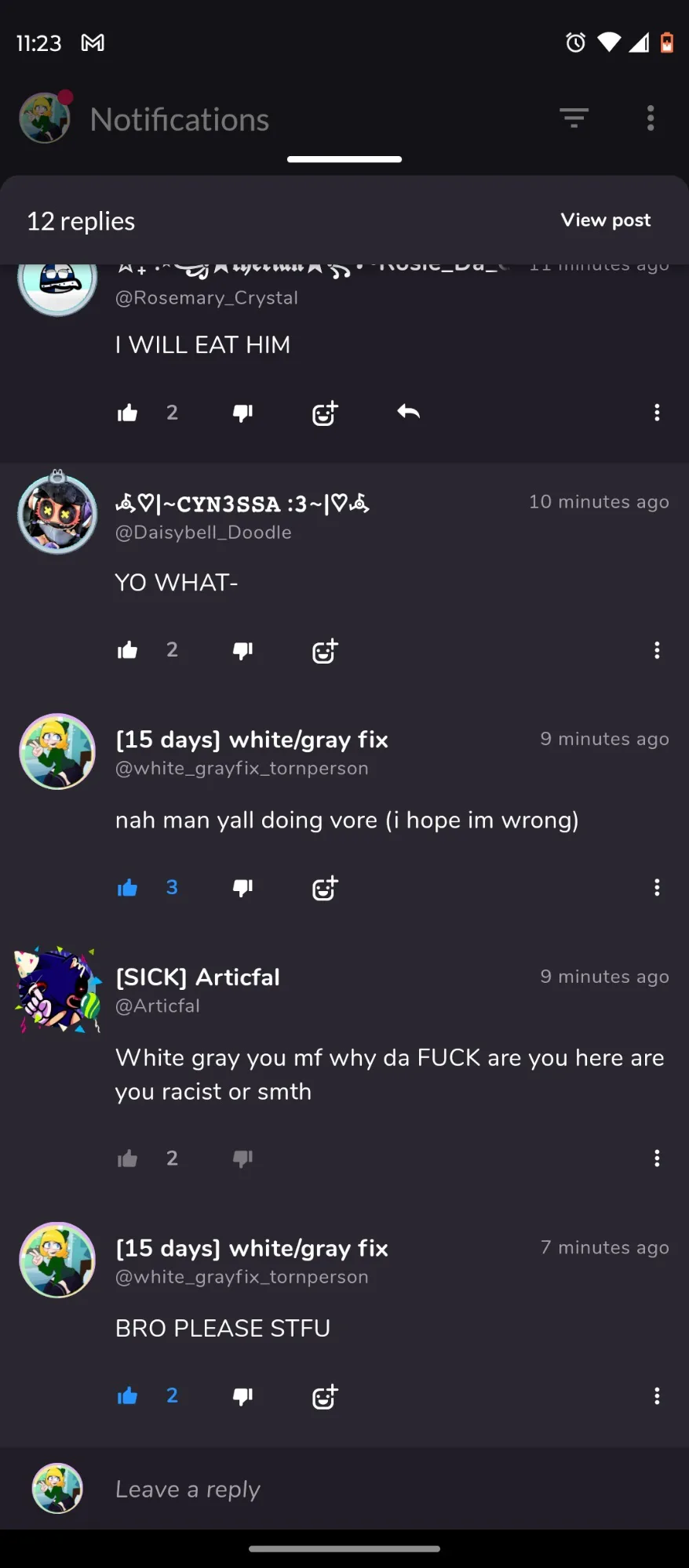Tap View post

pos(605,220)
